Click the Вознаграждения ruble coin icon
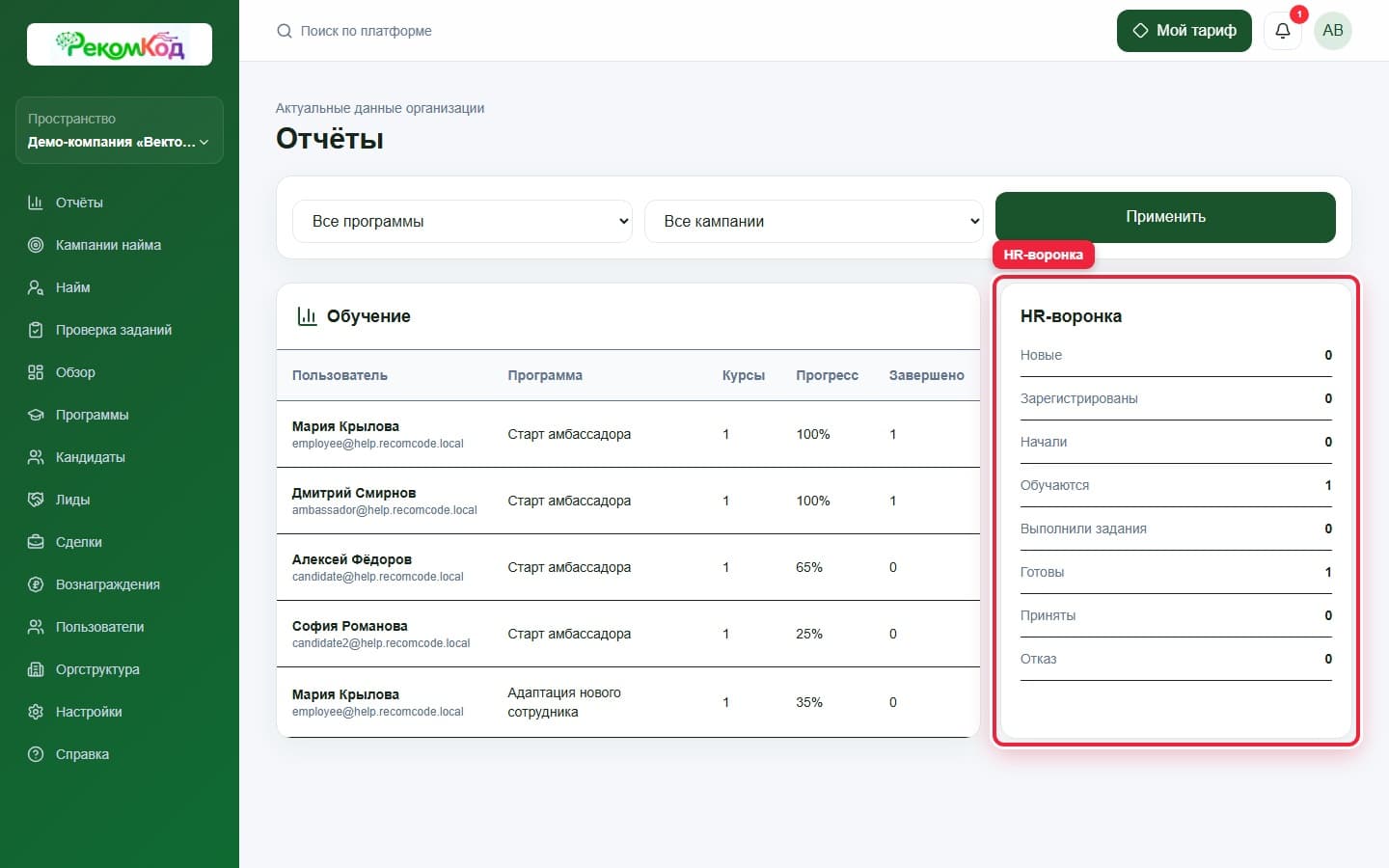Image resolution: width=1389 pixels, height=868 pixels. pos(36,584)
